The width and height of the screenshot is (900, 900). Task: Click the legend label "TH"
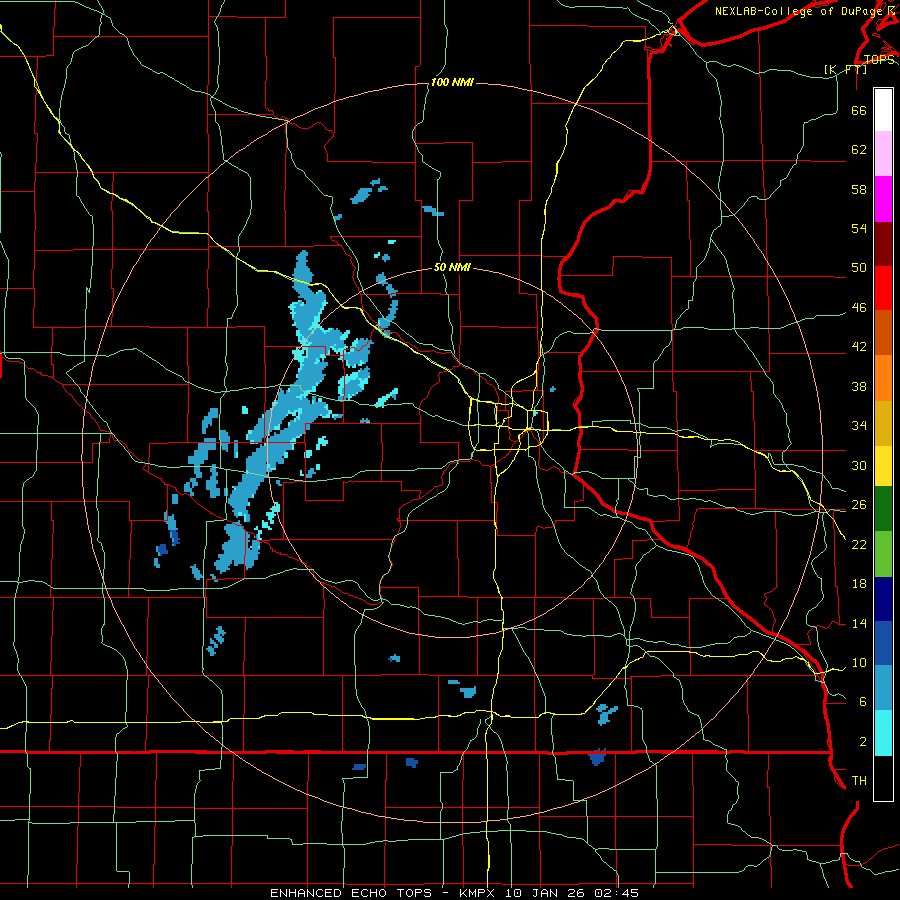click(859, 781)
